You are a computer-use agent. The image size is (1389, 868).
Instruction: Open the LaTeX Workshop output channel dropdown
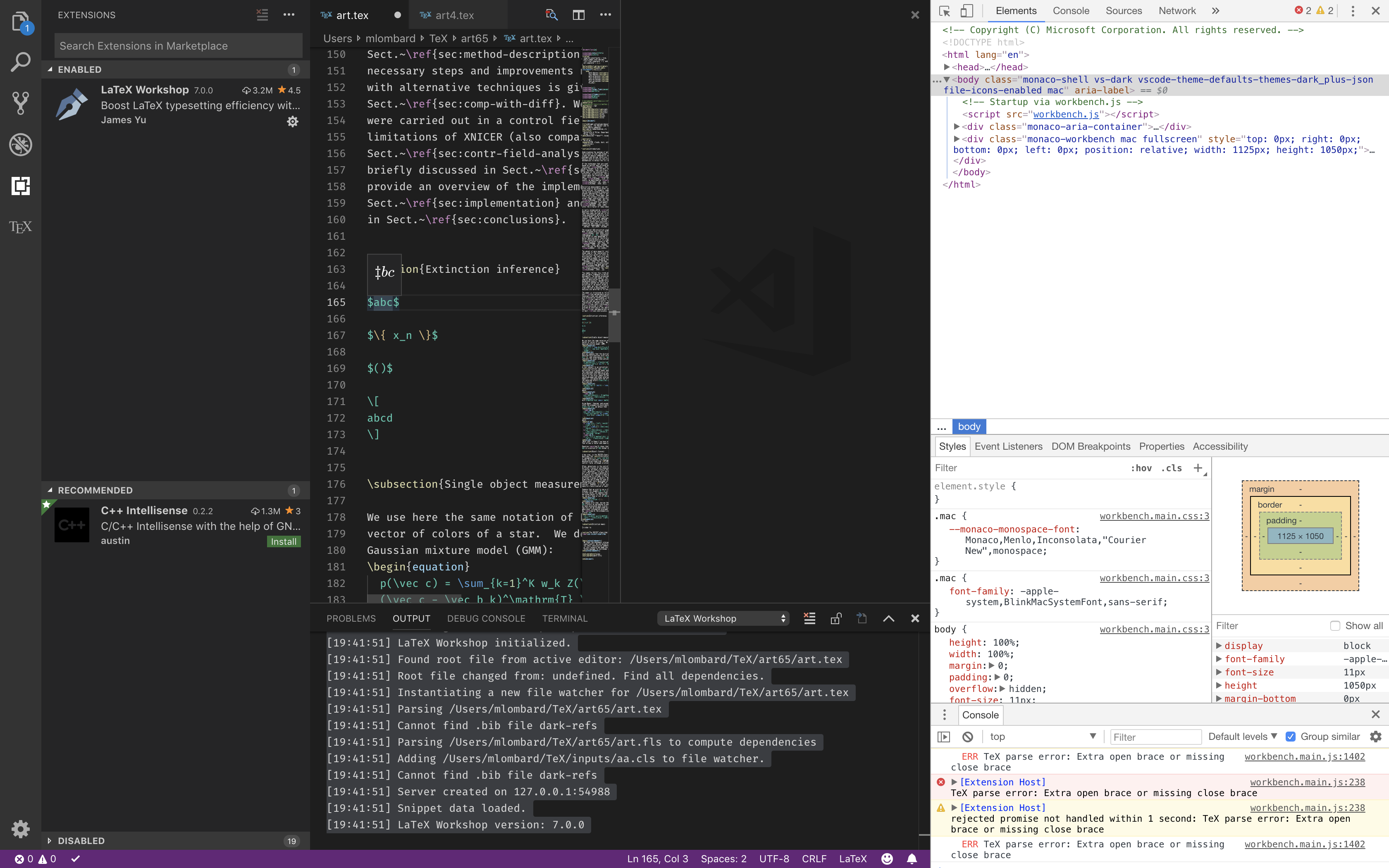723,618
